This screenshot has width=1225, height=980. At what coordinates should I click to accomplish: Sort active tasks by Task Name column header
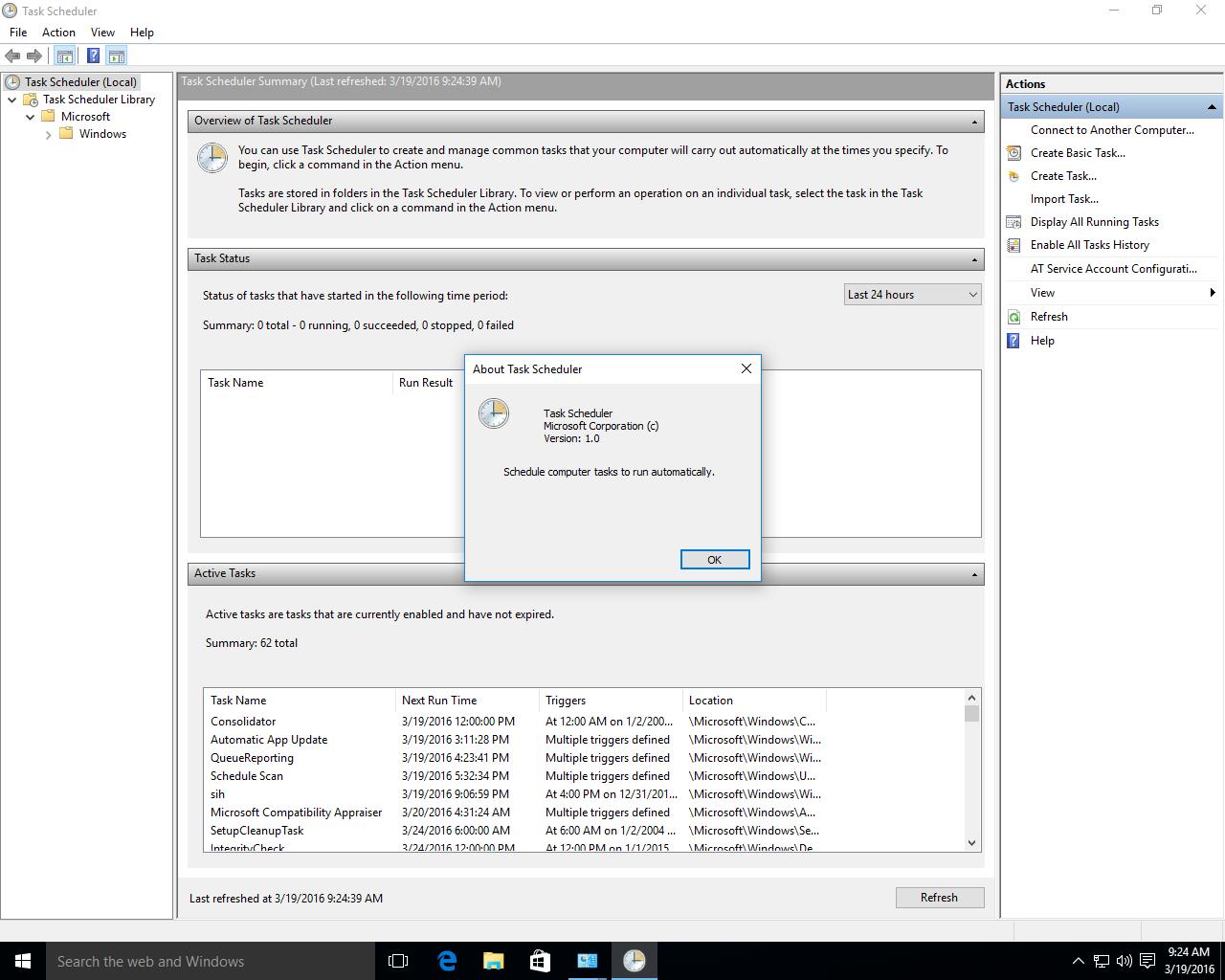[300, 701]
